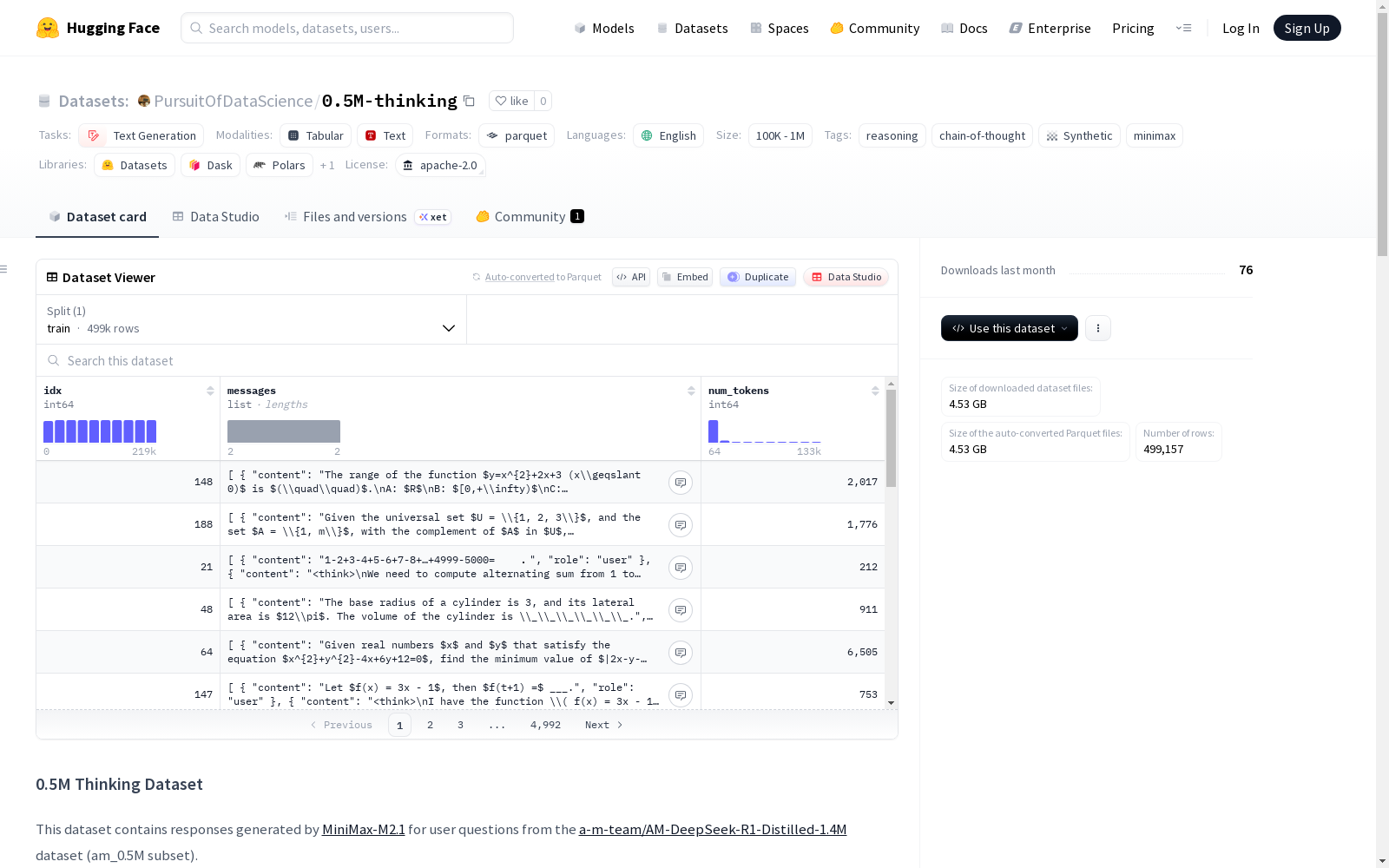1389x868 pixels.
Task: Open conversation view for row idx 147
Action: coord(681,695)
